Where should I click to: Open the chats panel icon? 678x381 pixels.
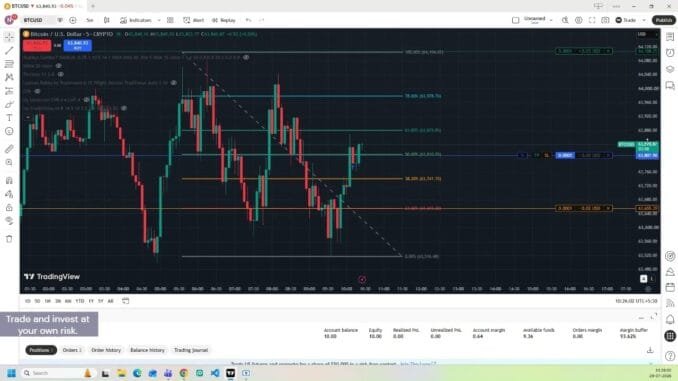pyautogui.click(x=670, y=86)
